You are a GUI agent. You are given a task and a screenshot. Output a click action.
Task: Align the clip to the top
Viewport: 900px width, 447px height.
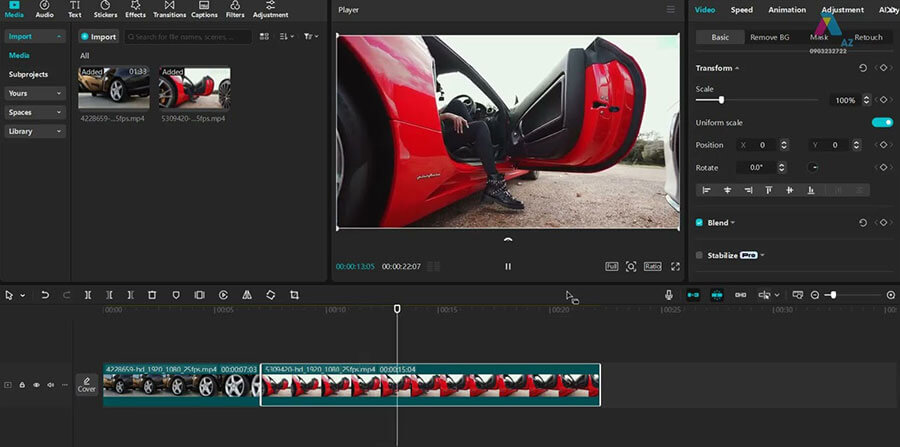769,190
